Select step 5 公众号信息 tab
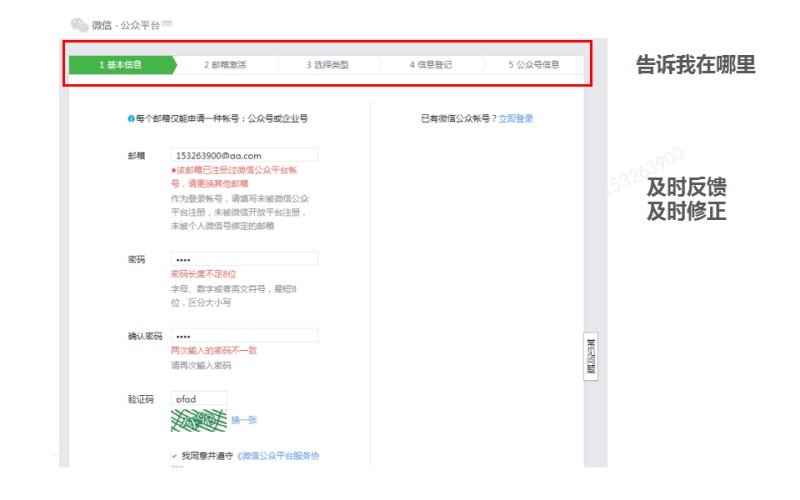Image resolution: width=800 pixels, height=500 pixels. click(x=534, y=65)
